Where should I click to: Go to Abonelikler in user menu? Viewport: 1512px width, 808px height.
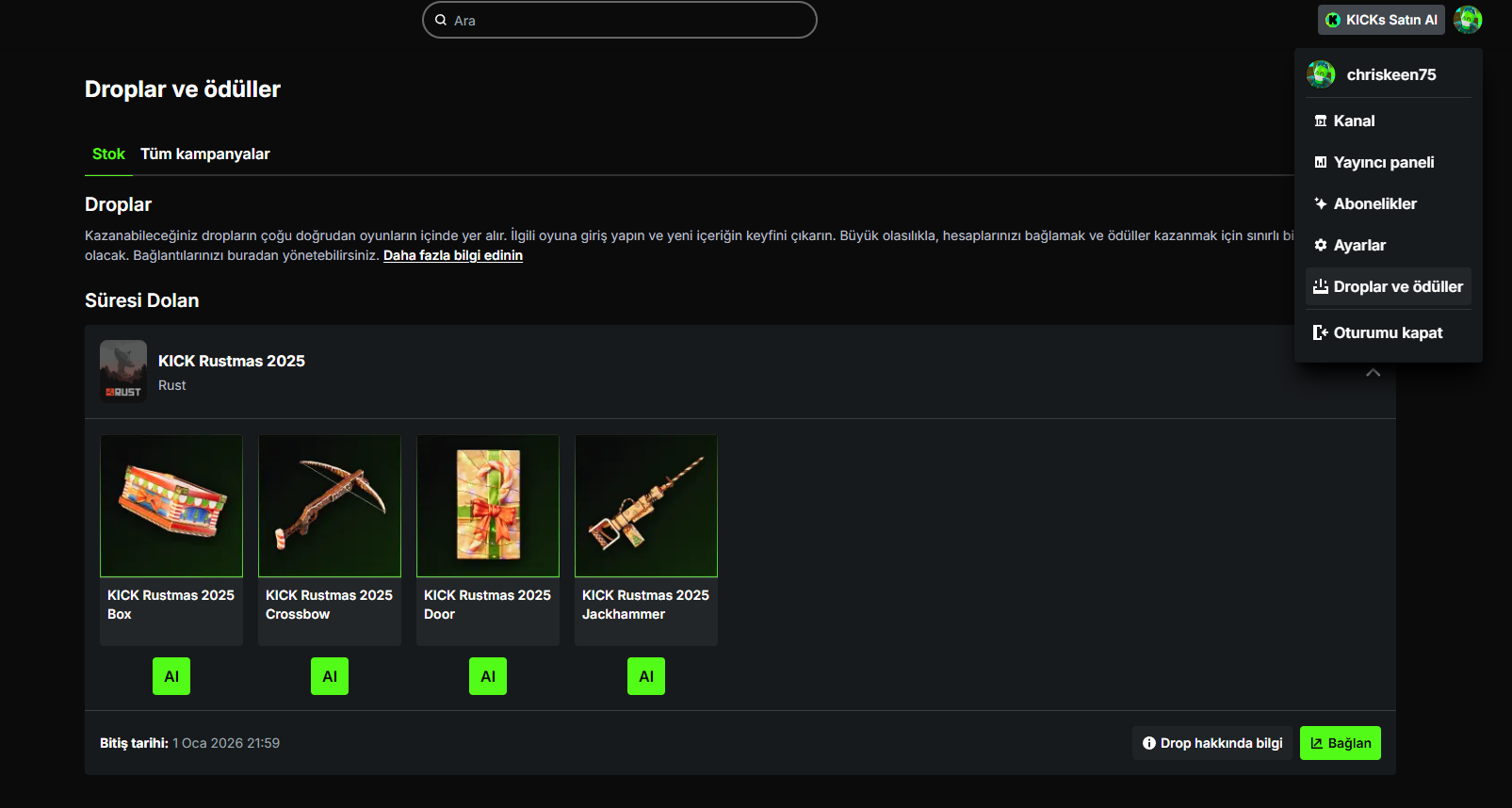(1389, 203)
